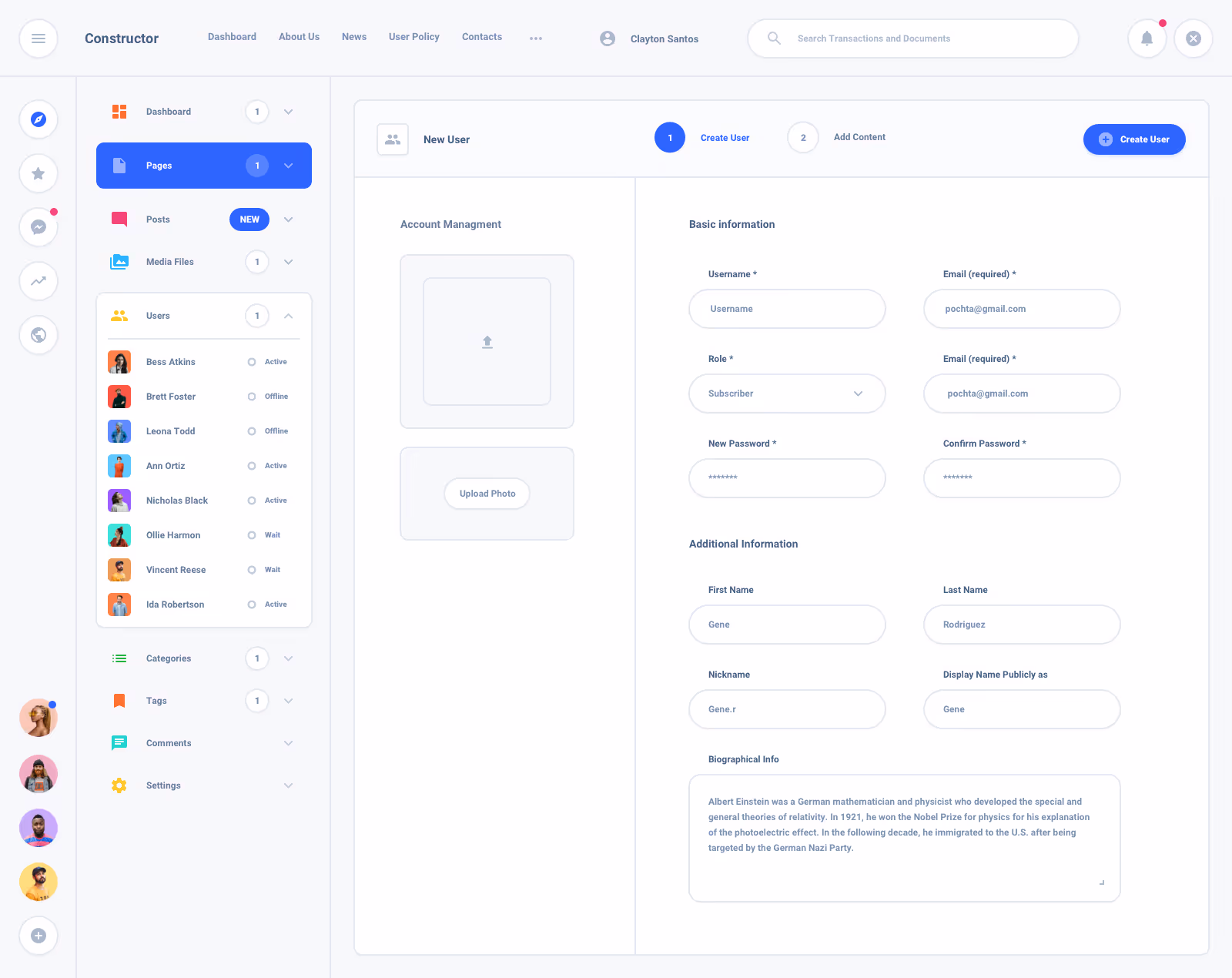Go to step 2 Add Content
This screenshot has width=1232, height=978.
[837, 138]
